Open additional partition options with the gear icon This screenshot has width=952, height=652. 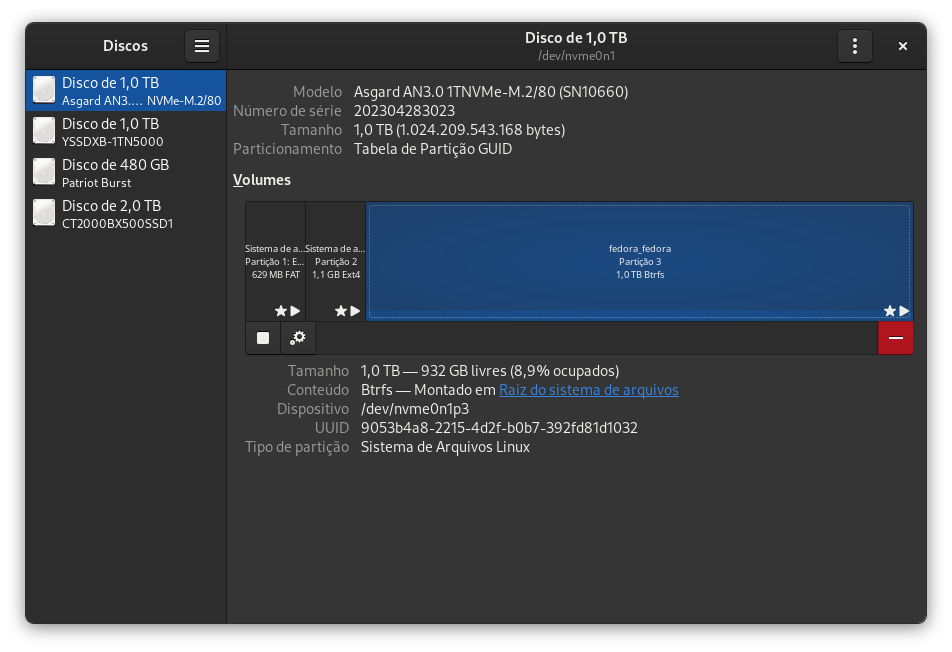(x=297, y=337)
